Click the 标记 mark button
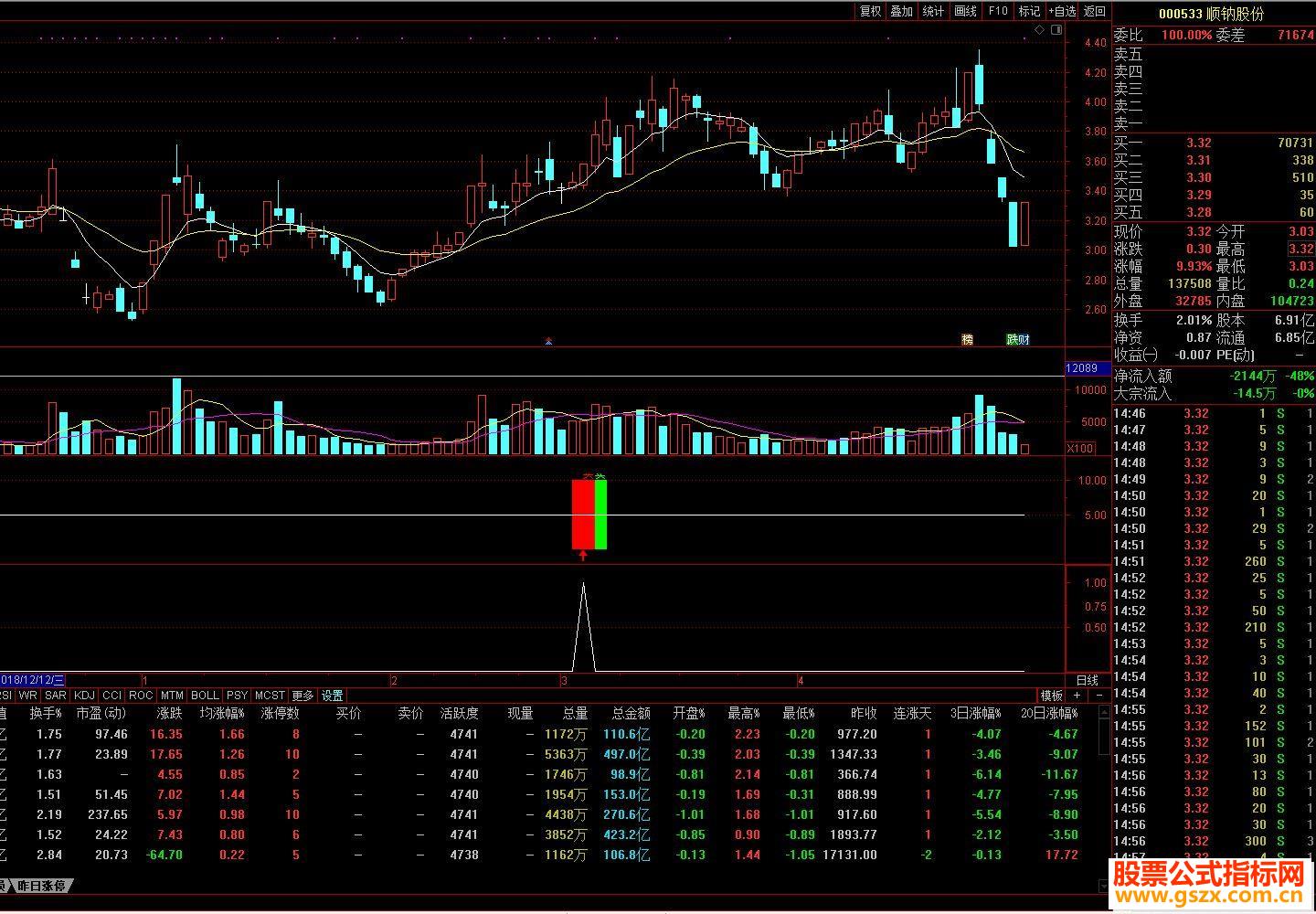 pos(1030,11)
